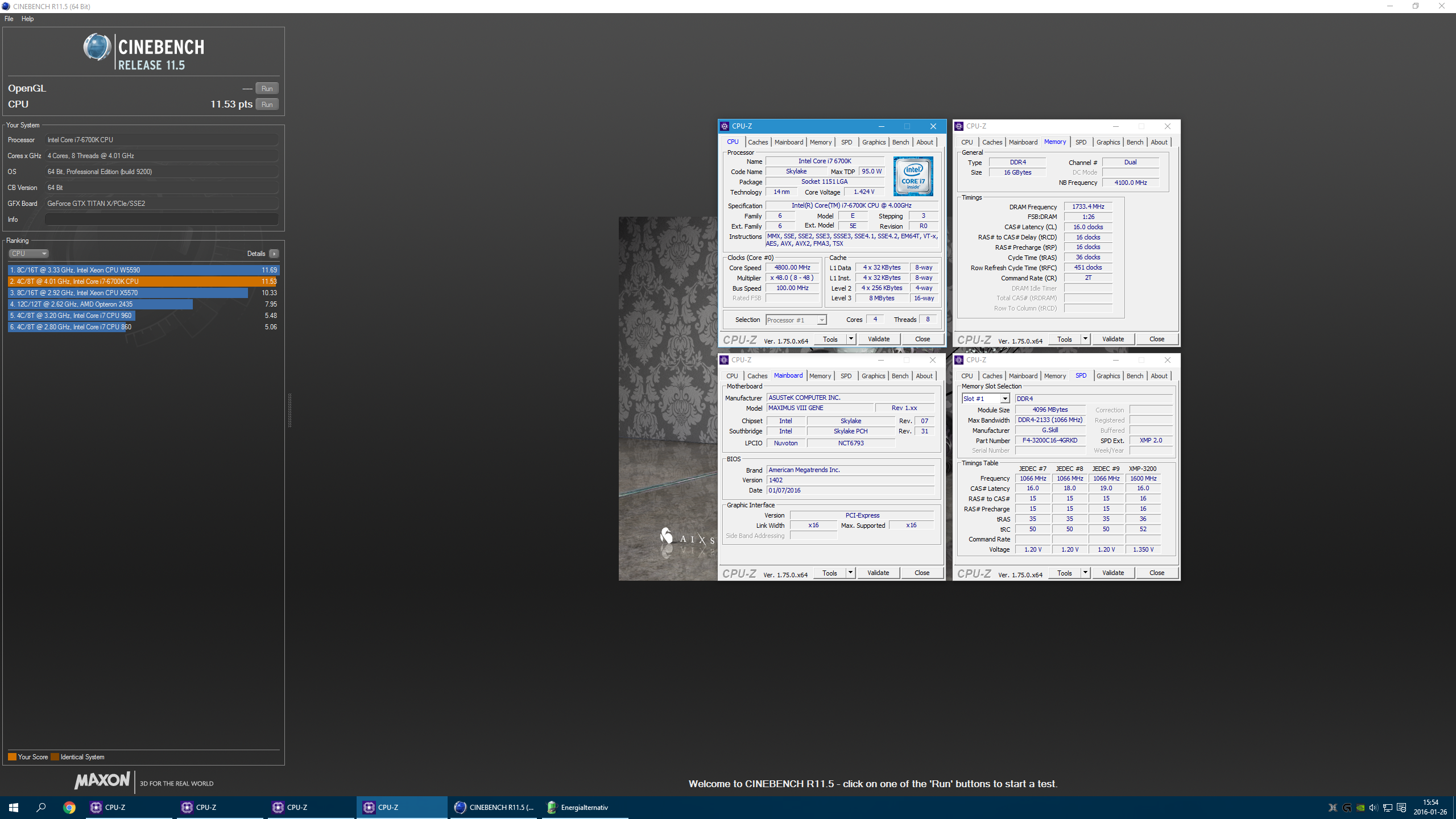The height and width of the screenshot is (819, 1456).
Task: Click the orange Core i7-6700K ranking bar
Action: click(142, 282)
